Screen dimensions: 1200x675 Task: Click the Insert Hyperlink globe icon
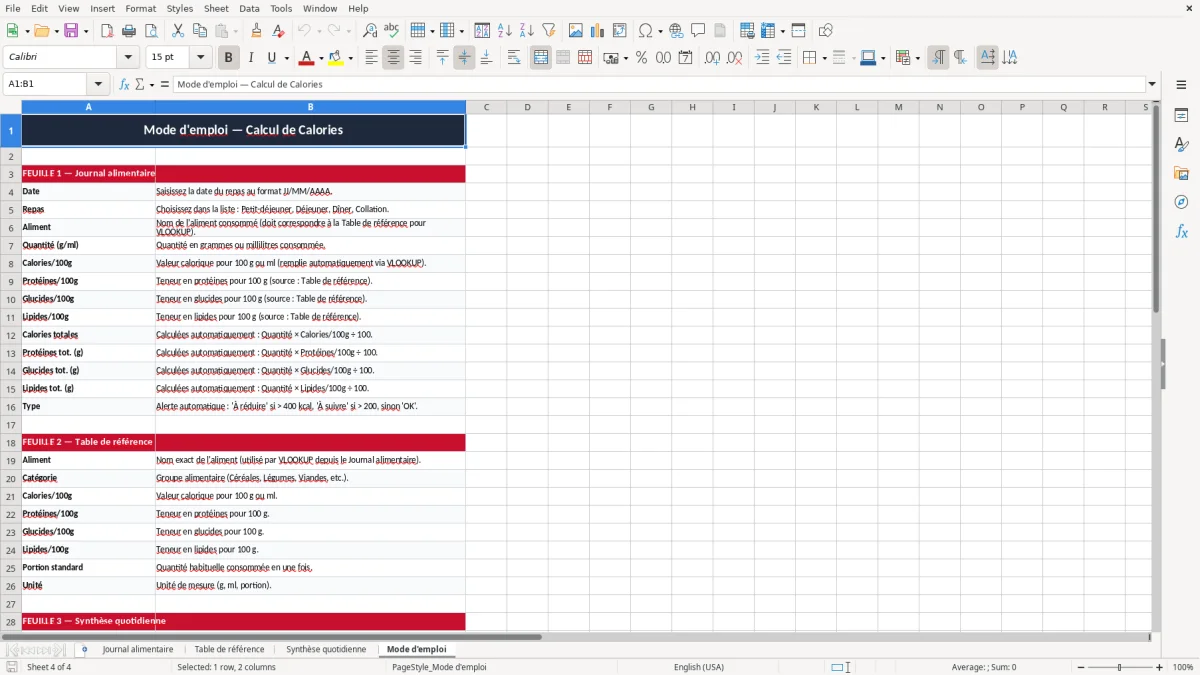click(x=676, y=31)
